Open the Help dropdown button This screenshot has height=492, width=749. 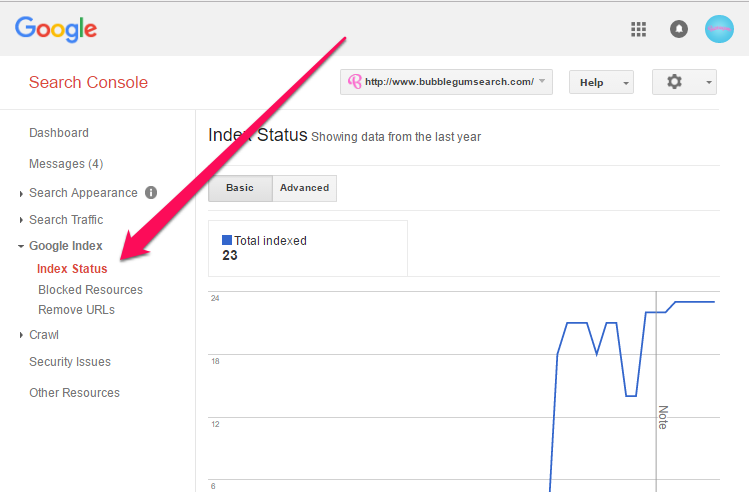pyautogui.click(x=601, y=82)
